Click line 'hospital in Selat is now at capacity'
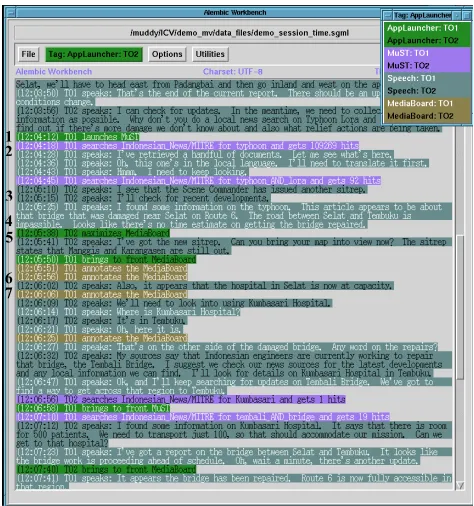This screenshot has height=506, width=474. [205, 286]
